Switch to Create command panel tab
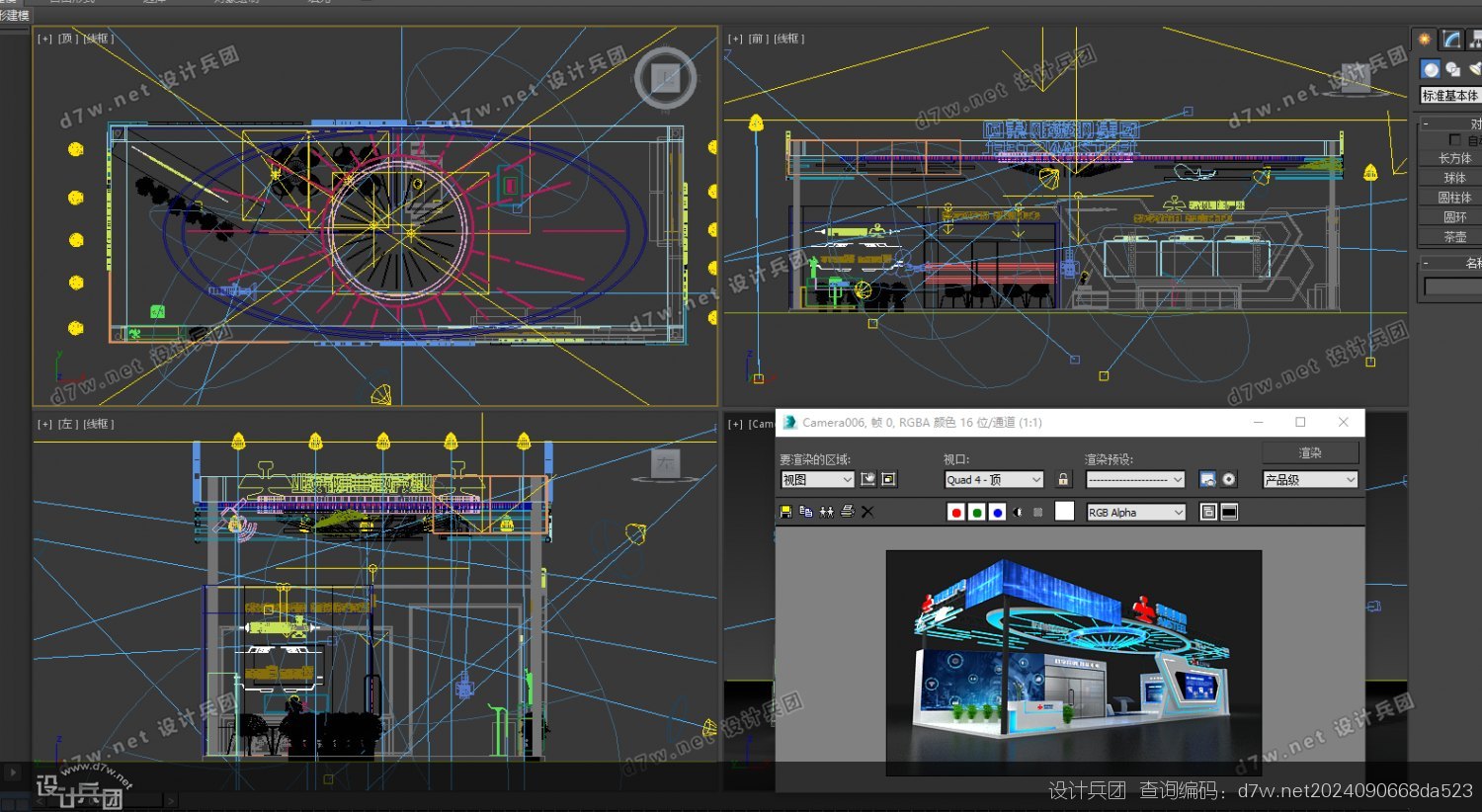The image size is (1482, 812). coord(1424,39)
